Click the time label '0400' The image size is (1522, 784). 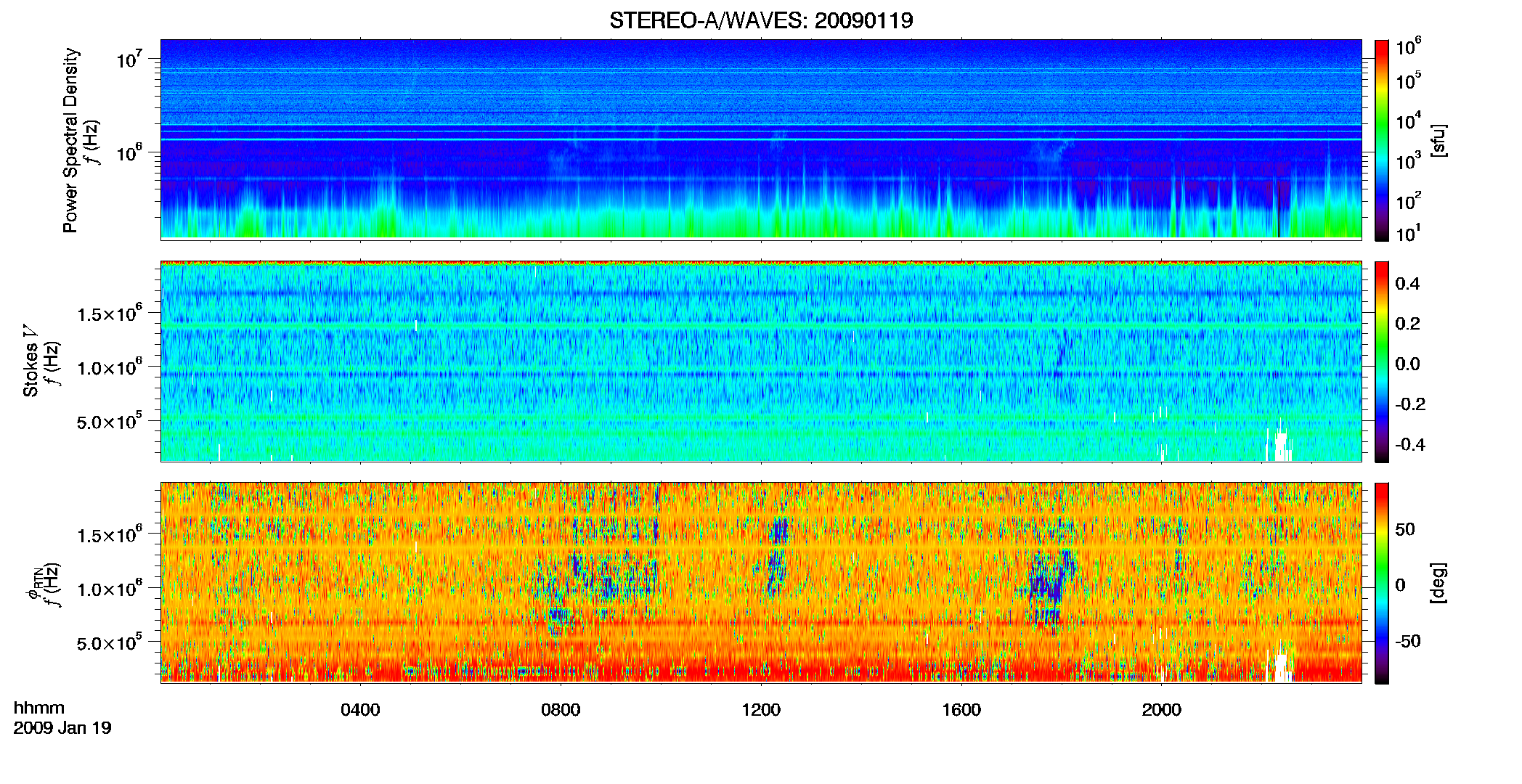(360, 710)
